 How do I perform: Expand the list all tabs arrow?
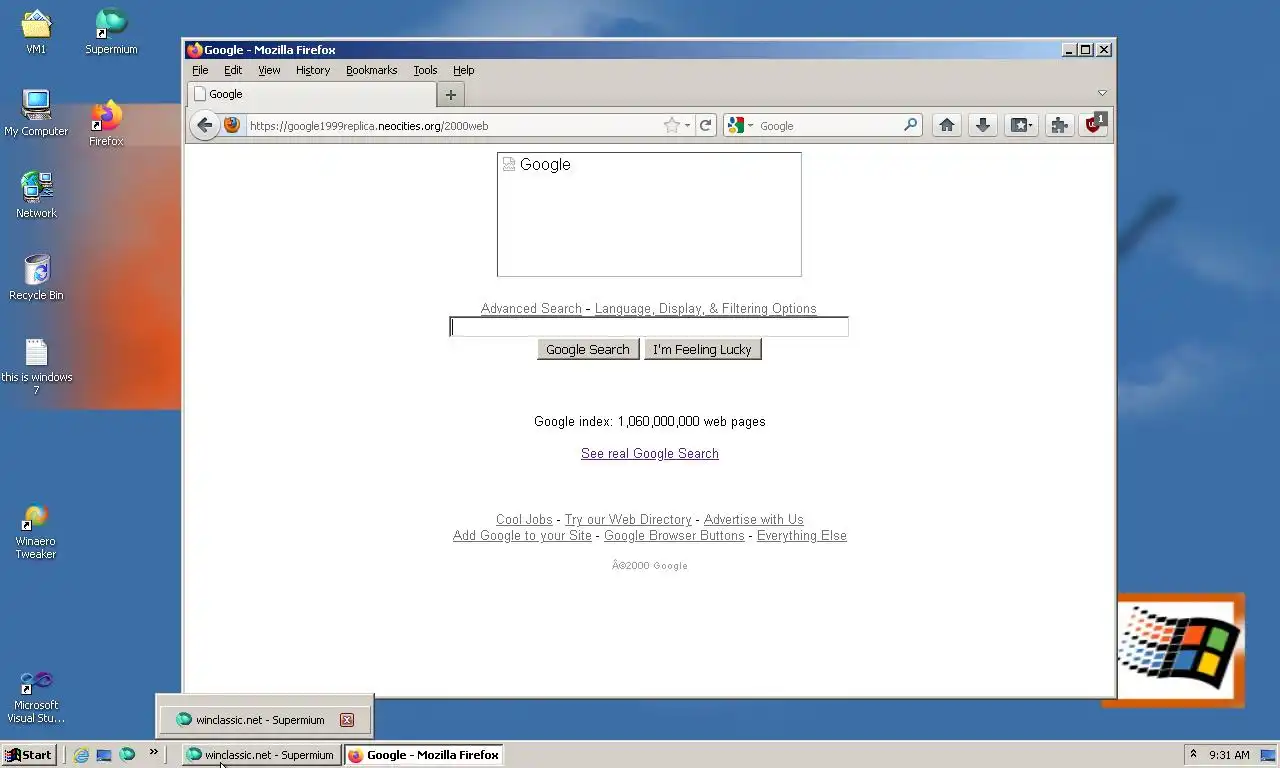point(1102,93)
